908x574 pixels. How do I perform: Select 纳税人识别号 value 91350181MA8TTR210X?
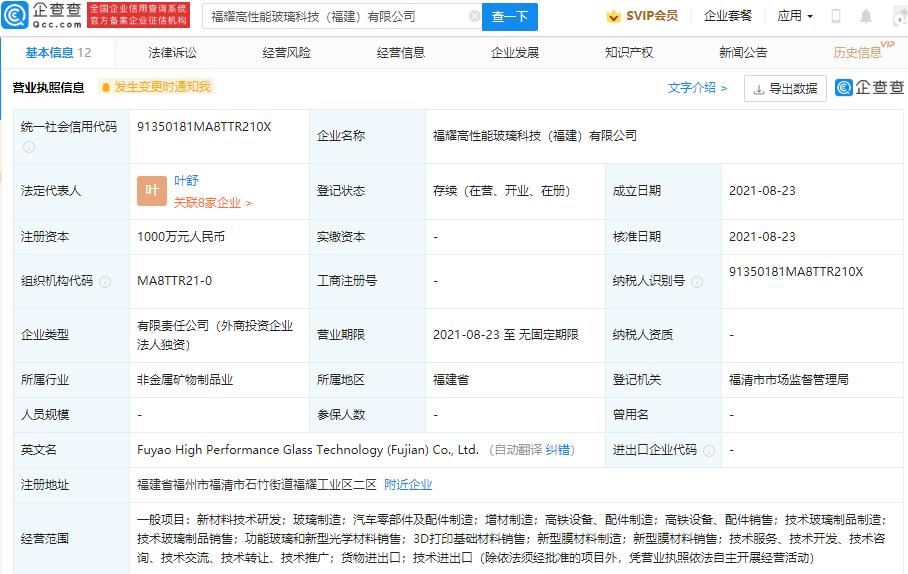[796, 272]
